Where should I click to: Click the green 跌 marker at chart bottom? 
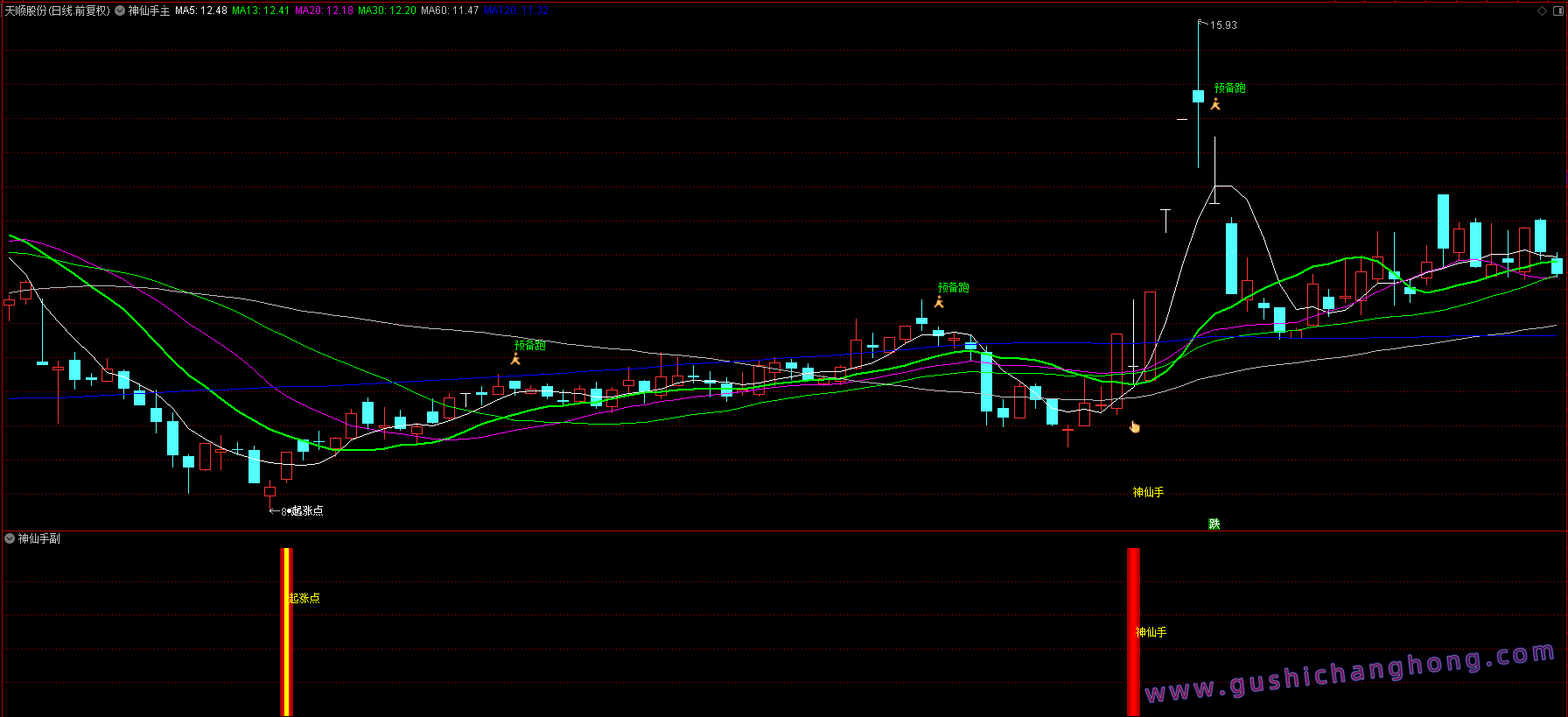(x=1214, y=524)
